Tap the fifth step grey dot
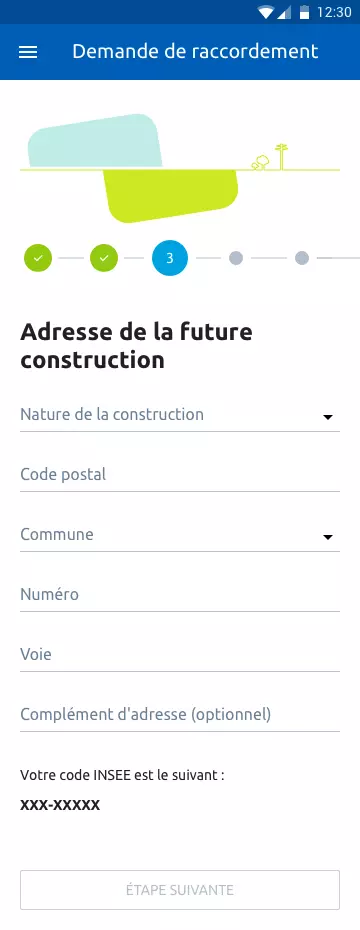 click(302, 258)
